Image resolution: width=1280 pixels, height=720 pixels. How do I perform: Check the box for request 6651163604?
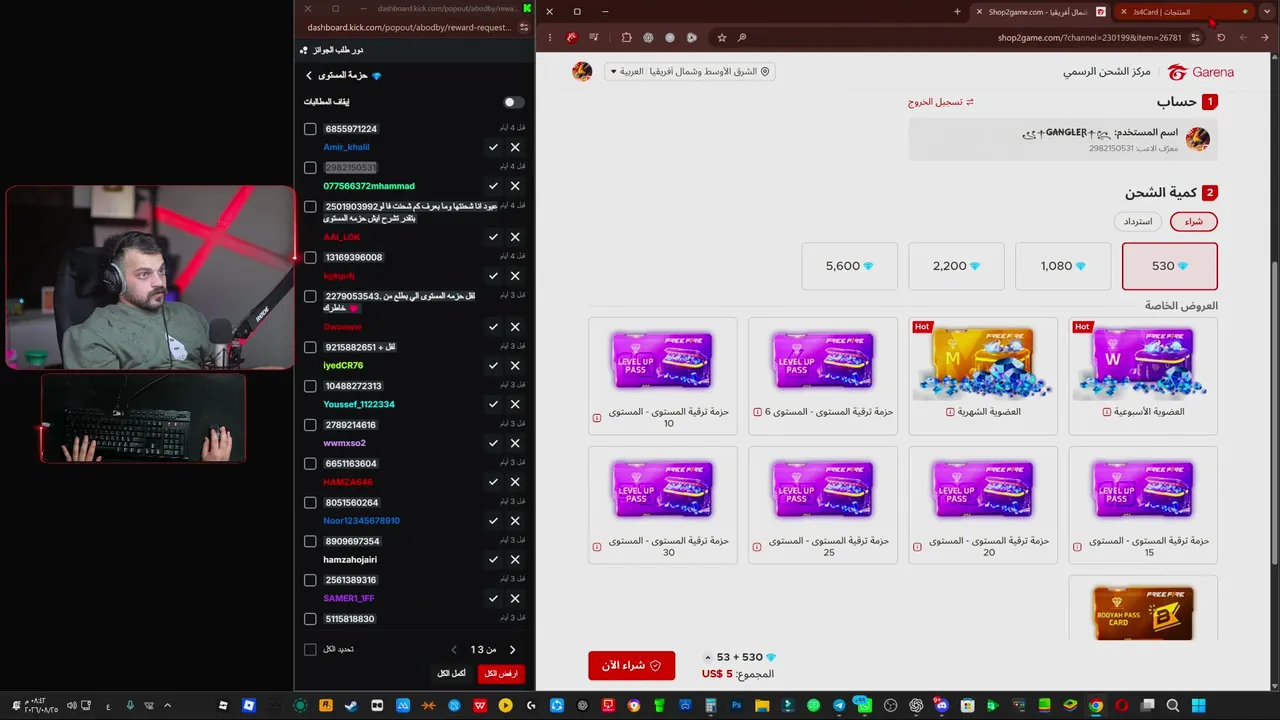[x=310, y=464]
